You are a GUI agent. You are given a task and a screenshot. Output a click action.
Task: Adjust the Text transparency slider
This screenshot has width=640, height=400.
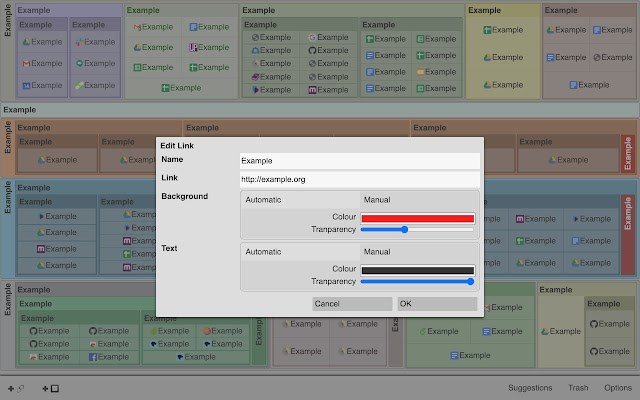(418, 281)
